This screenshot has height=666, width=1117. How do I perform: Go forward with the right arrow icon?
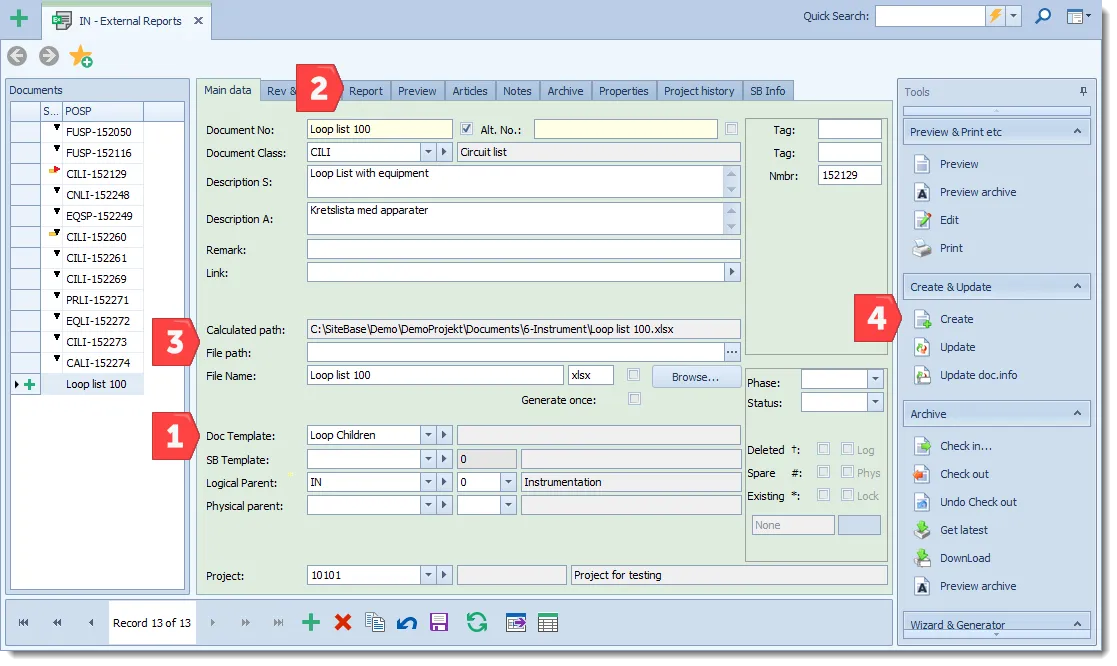coord(48,56)
